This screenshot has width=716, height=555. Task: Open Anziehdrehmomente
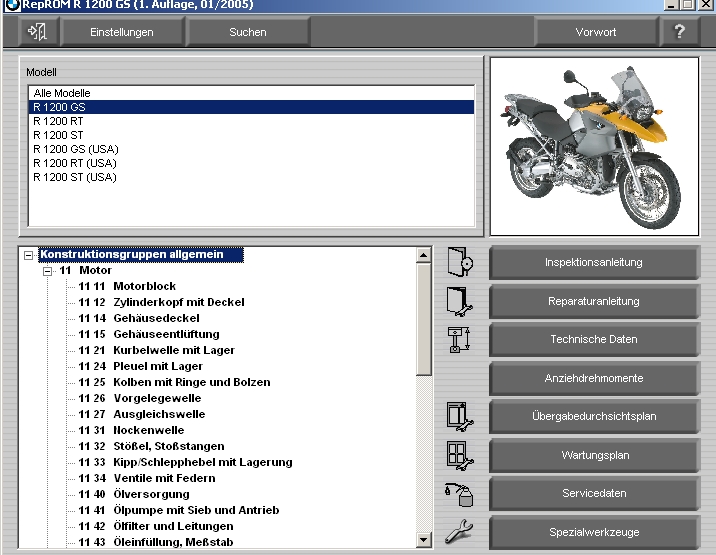tap(594, 378)
